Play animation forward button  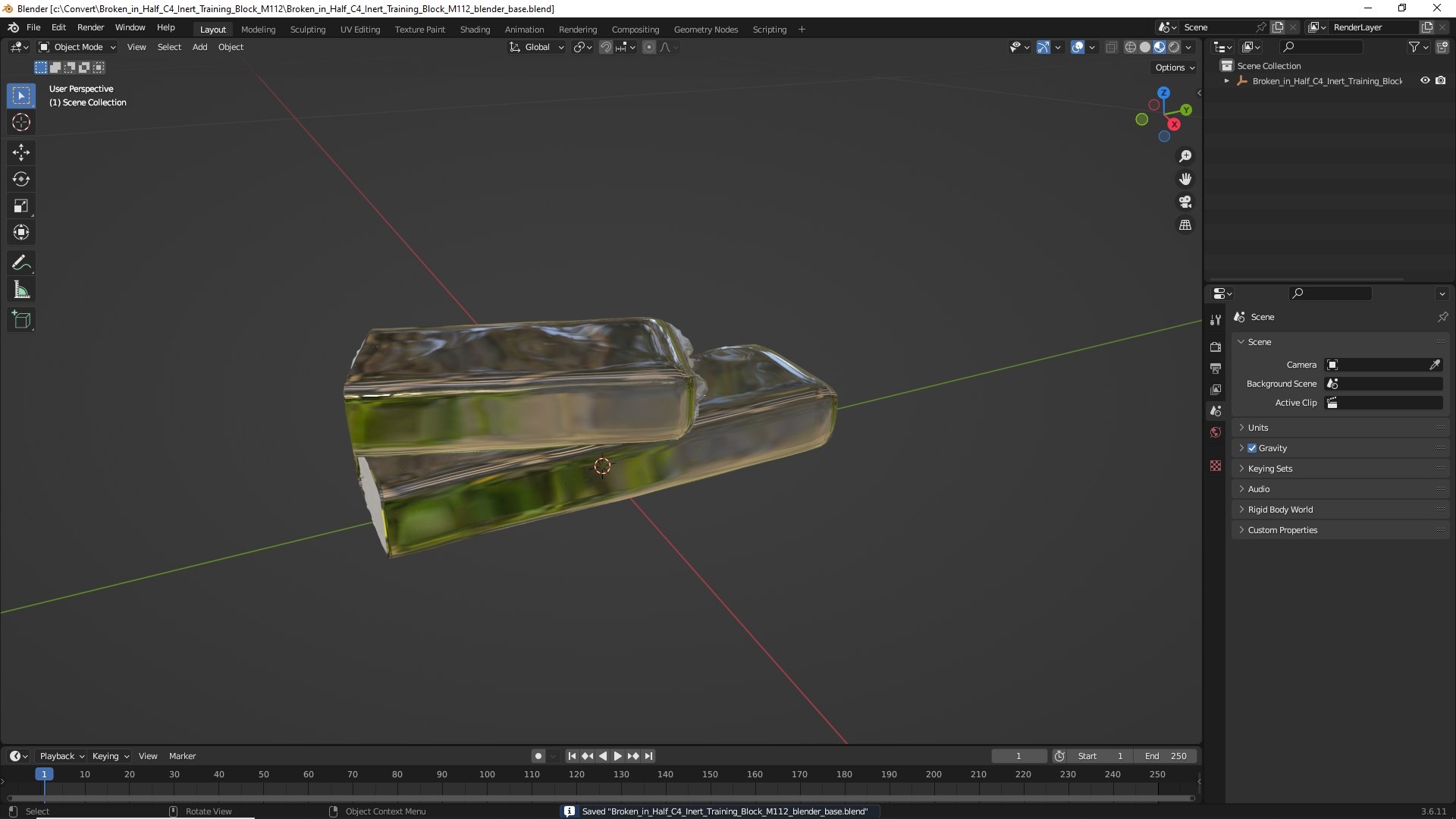click(x=618, y=756)
